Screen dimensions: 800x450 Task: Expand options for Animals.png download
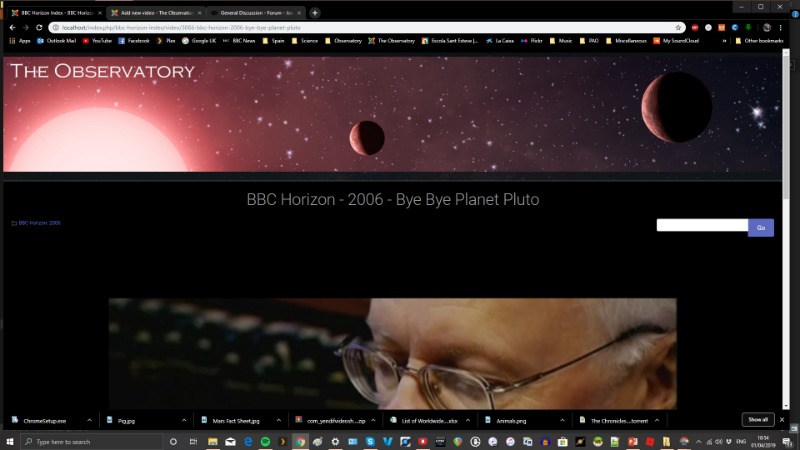point(562,420)
